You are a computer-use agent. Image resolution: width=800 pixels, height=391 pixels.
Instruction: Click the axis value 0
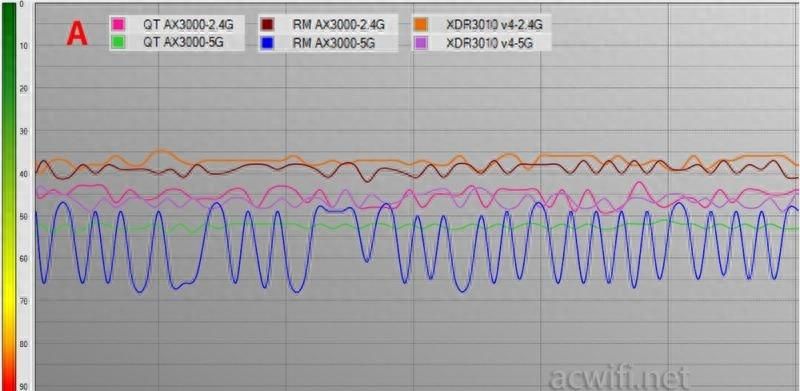pos(21,4)
